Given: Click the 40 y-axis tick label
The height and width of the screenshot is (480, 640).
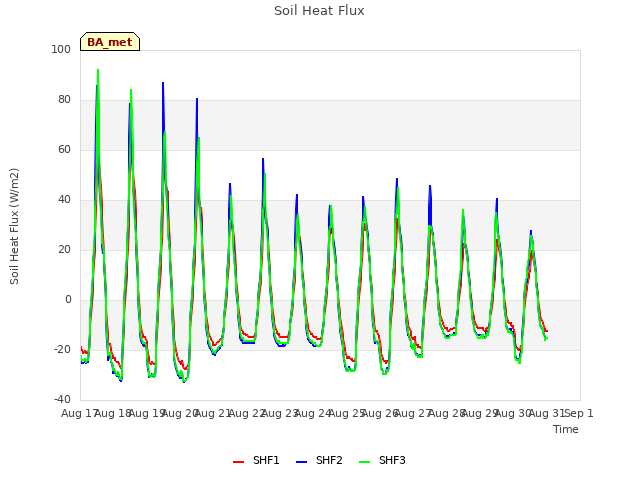Looking at the screenshot, I should [x=64, y=200].
